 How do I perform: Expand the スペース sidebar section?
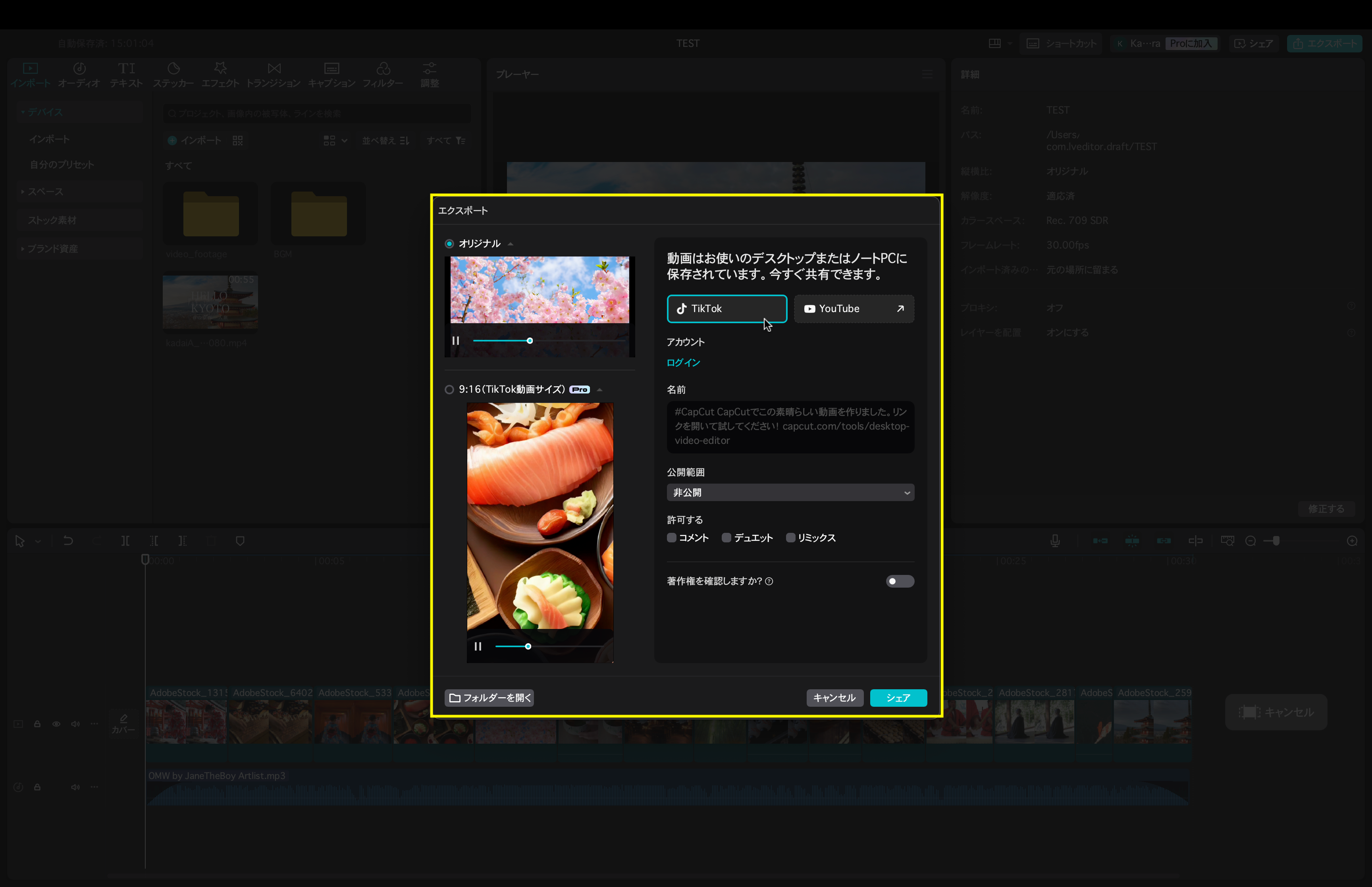[x=79, y=191]
